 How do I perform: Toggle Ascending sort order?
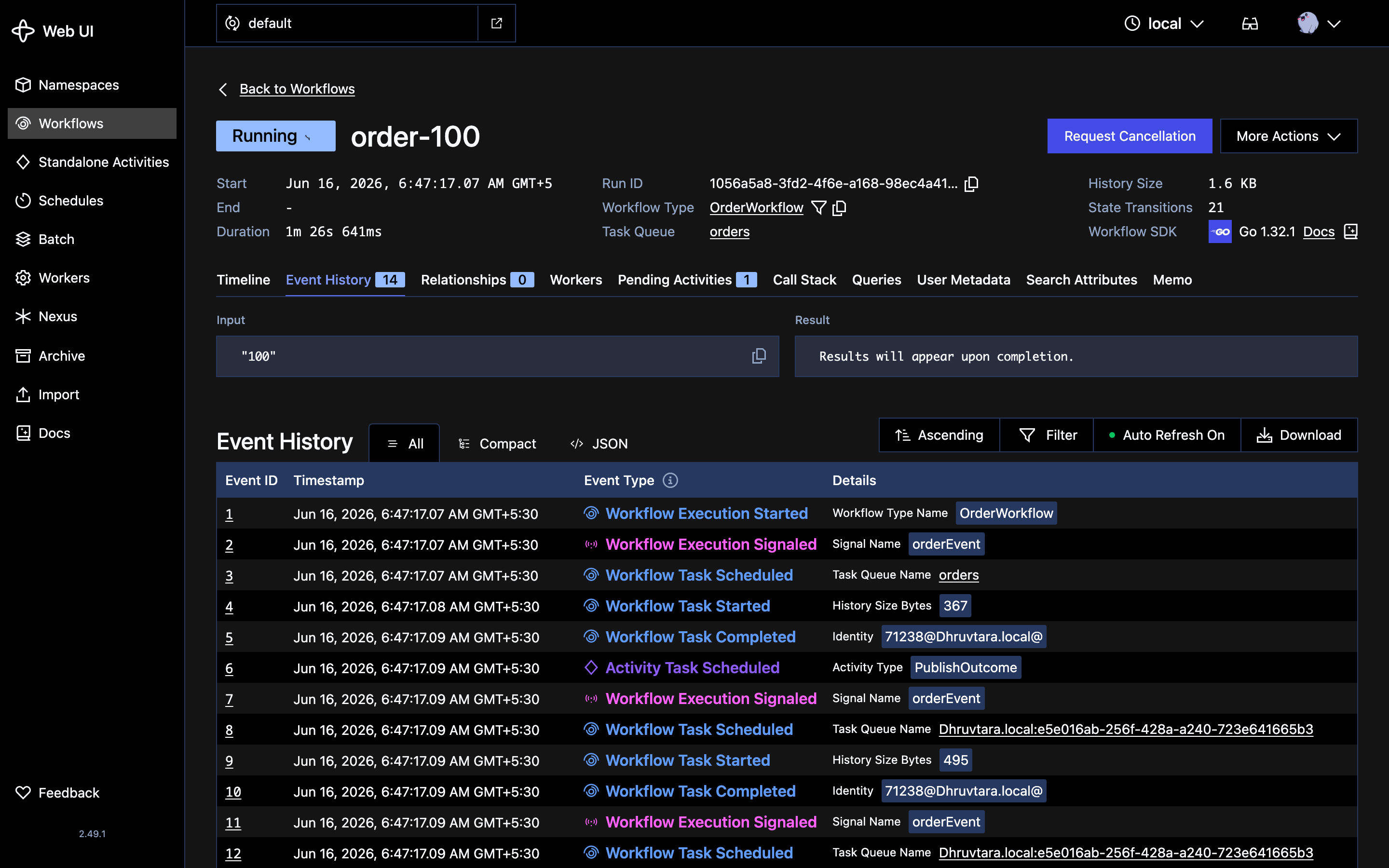pyautogui.click(x=939, y=435)
